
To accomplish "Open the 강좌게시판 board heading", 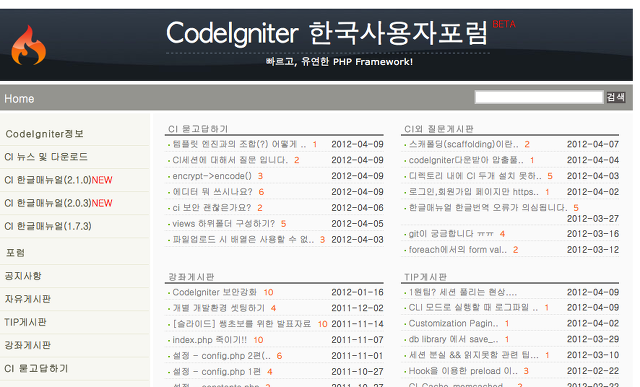I will point(191,277).
